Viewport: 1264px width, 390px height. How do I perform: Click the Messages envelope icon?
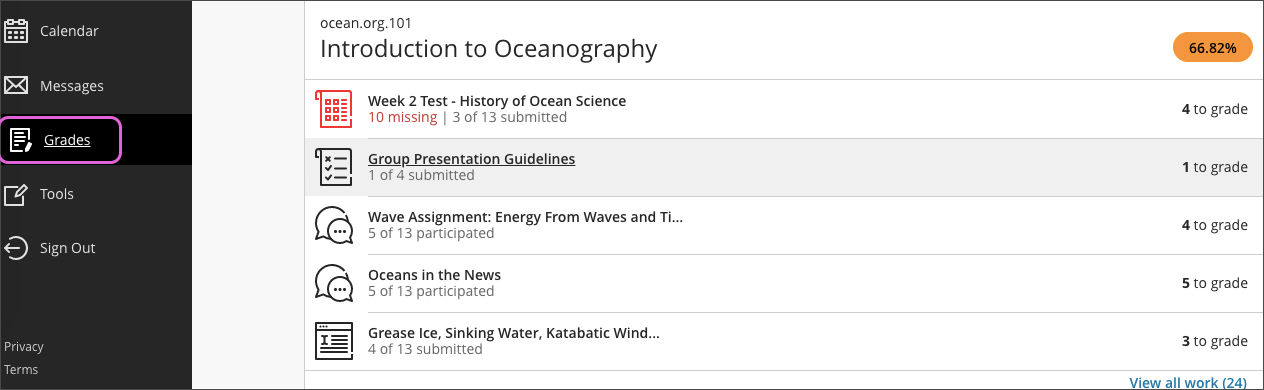pyautogui.click(x=16, y=86)
